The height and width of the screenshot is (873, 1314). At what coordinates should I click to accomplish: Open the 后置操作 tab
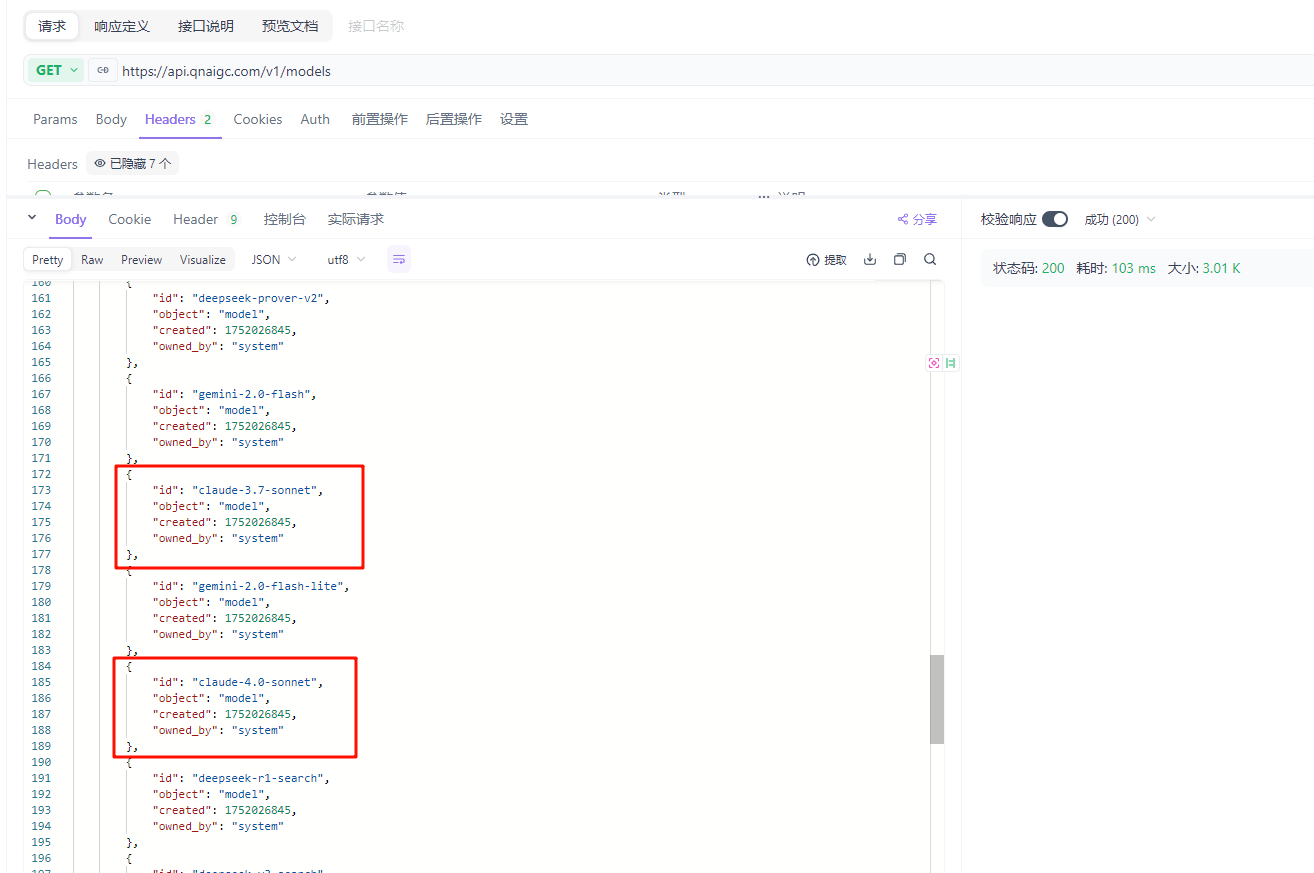(x=454, y=119)
